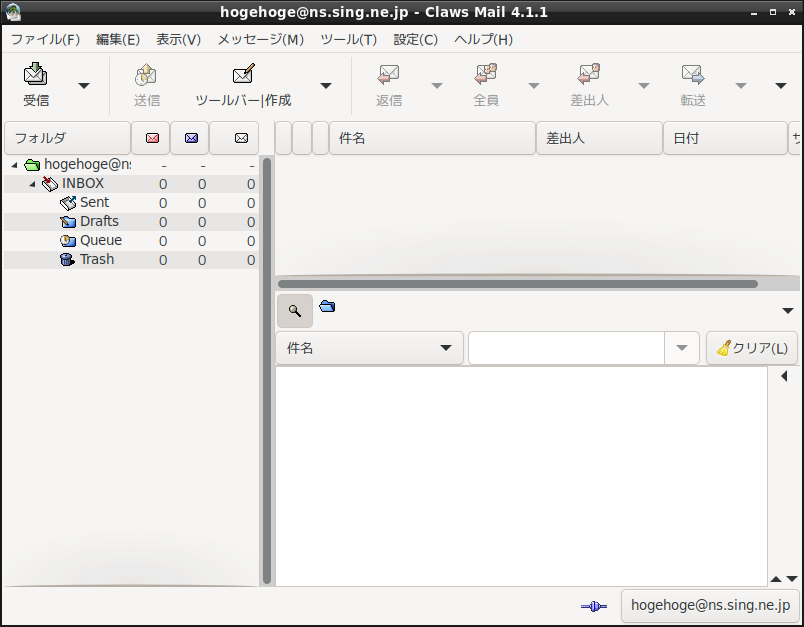Click the 差出人 (reply to sender) icon
The image size is (804, 627).
(589, 74)
